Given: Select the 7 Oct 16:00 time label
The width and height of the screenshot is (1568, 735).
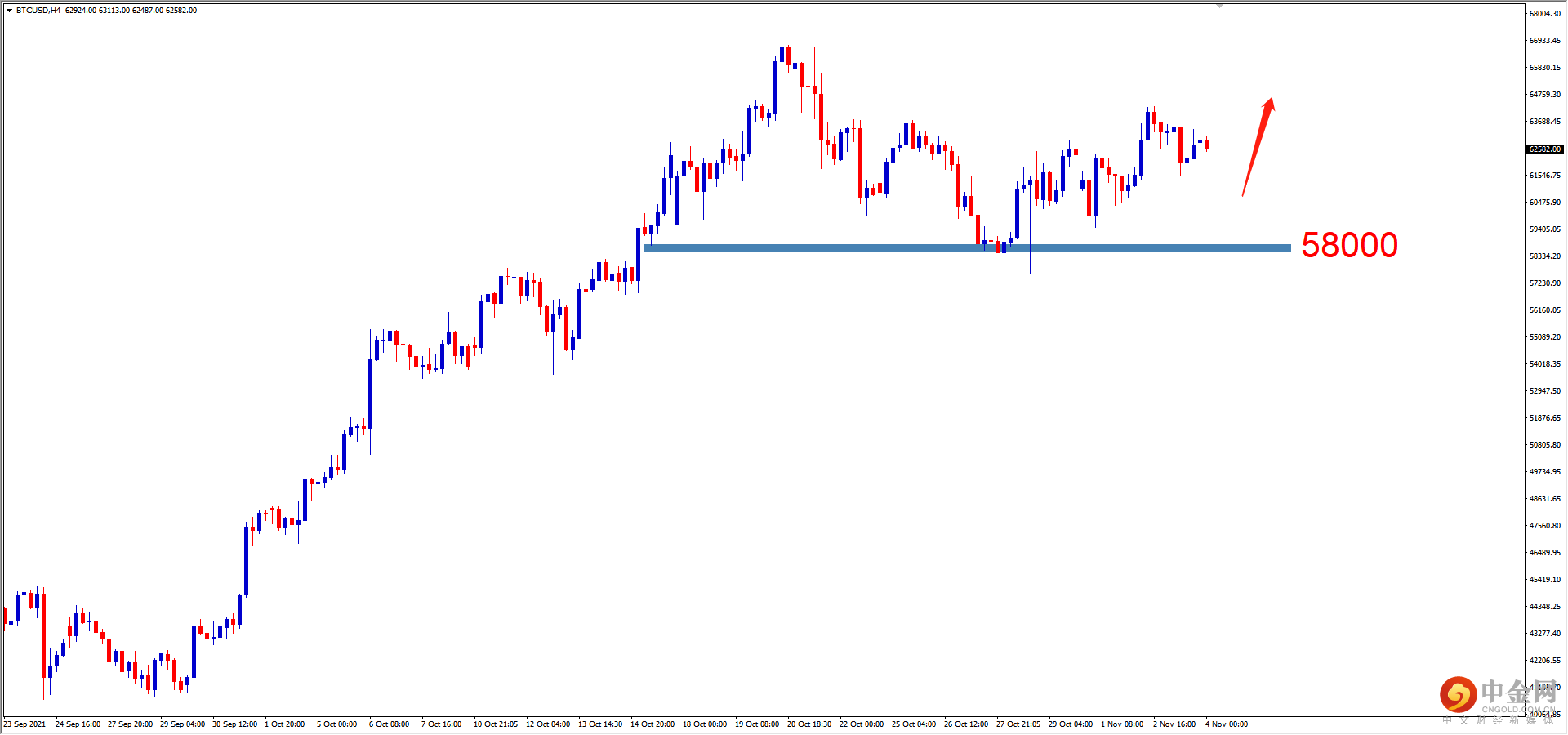Looking at the screenshot, I should pos(441,724).
